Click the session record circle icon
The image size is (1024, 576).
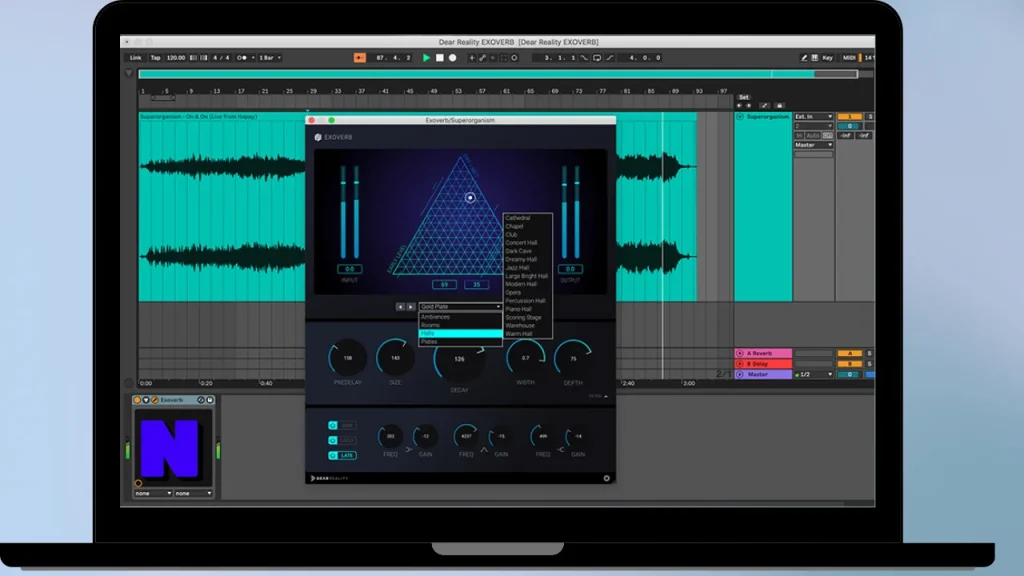click(x=514, y=57)
